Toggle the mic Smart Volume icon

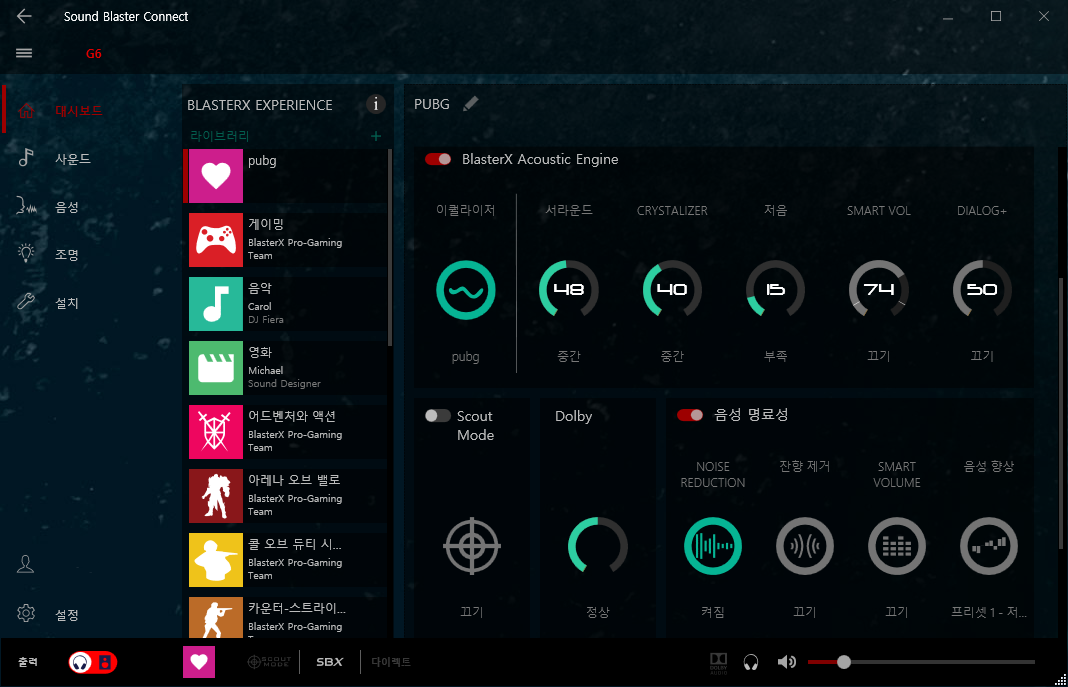896,546
